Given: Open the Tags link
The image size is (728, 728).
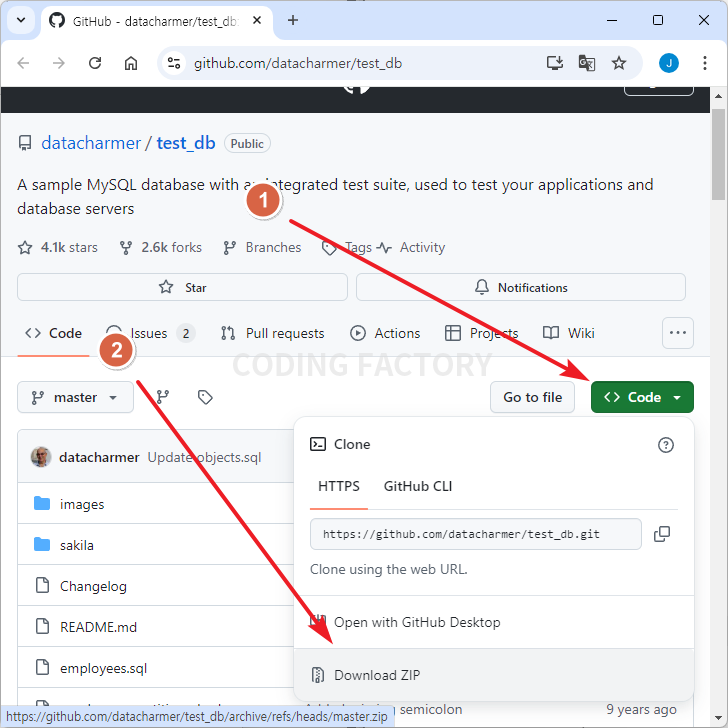Looking at the screenshot, I should pos(347,247).
